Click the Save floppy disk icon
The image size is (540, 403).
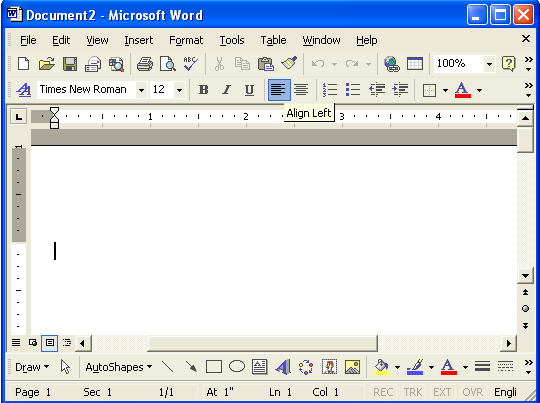[70, 64]
